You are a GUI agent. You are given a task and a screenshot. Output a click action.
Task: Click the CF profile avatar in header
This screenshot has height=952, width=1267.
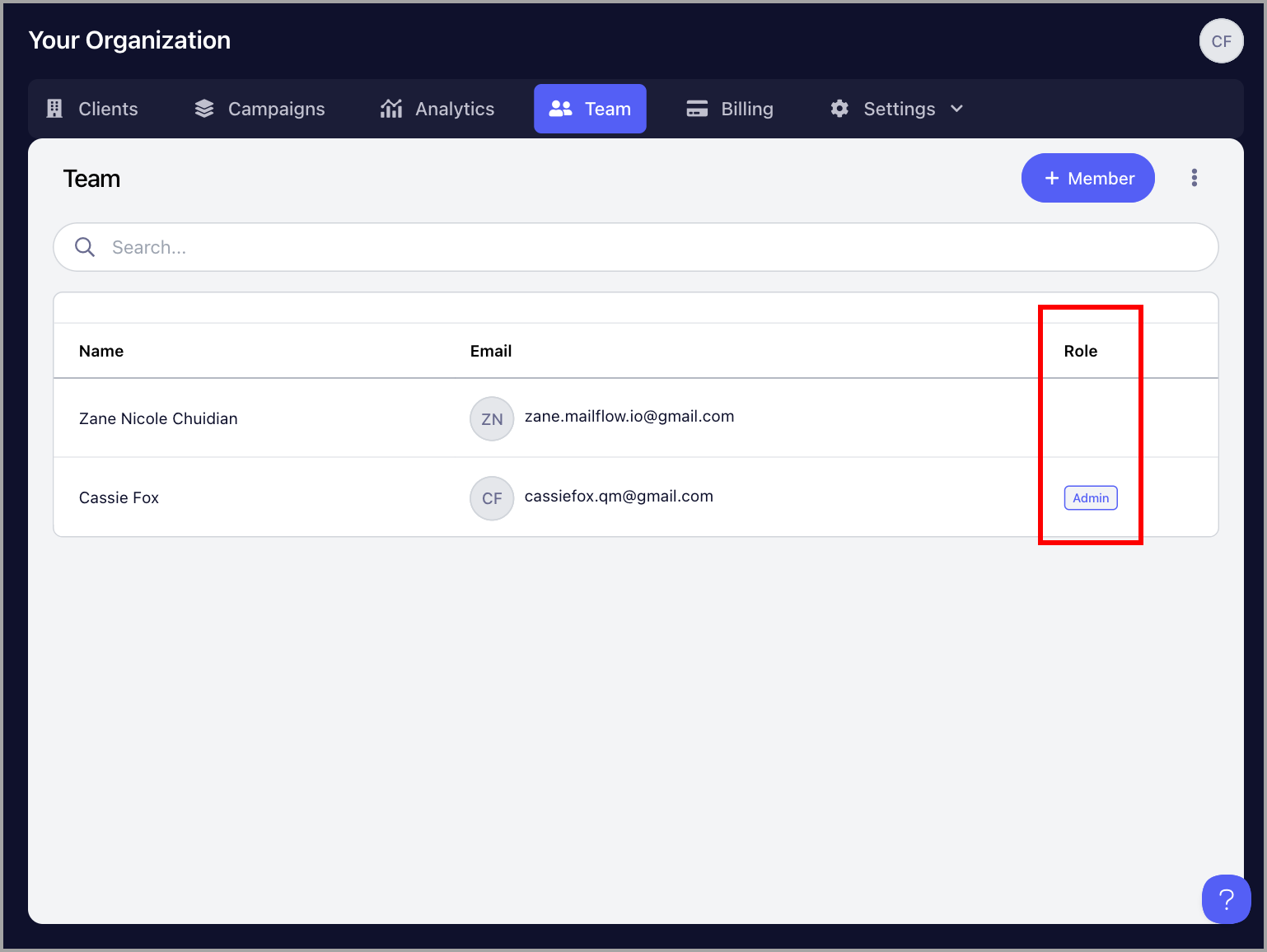click(1221, 41)
